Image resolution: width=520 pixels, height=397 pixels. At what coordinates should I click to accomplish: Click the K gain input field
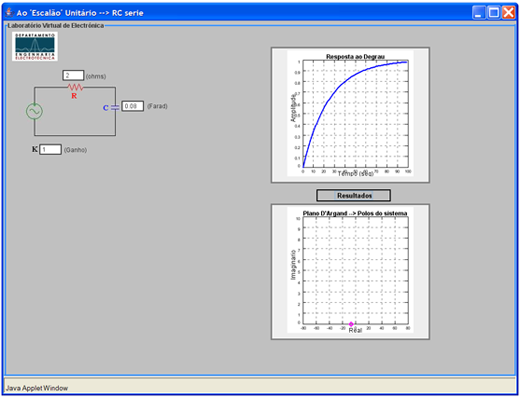pyautogui.click(x=50, y=149)
